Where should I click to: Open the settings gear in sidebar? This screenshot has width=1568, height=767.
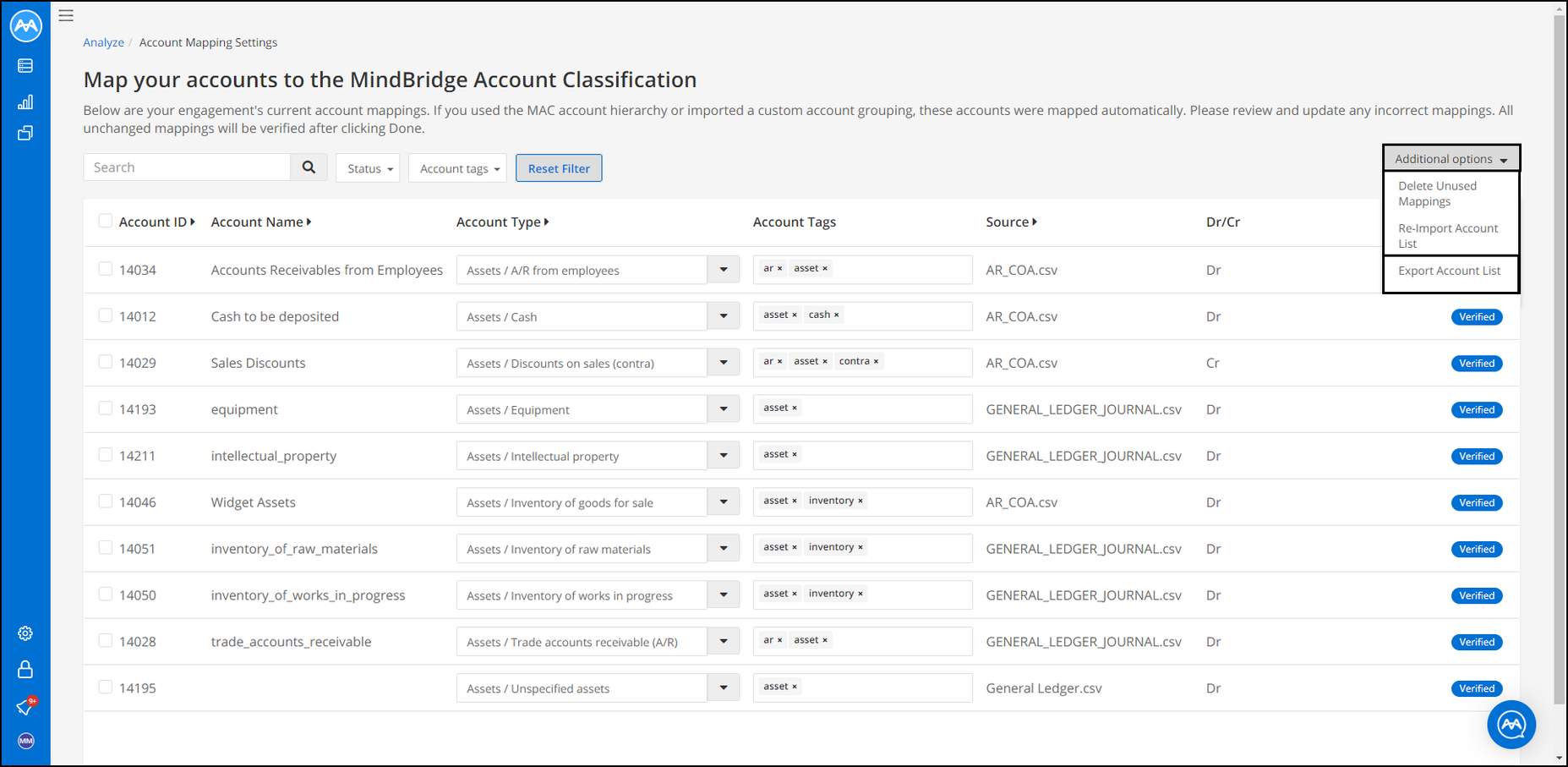pyautogui.click(x=25, y=633)
